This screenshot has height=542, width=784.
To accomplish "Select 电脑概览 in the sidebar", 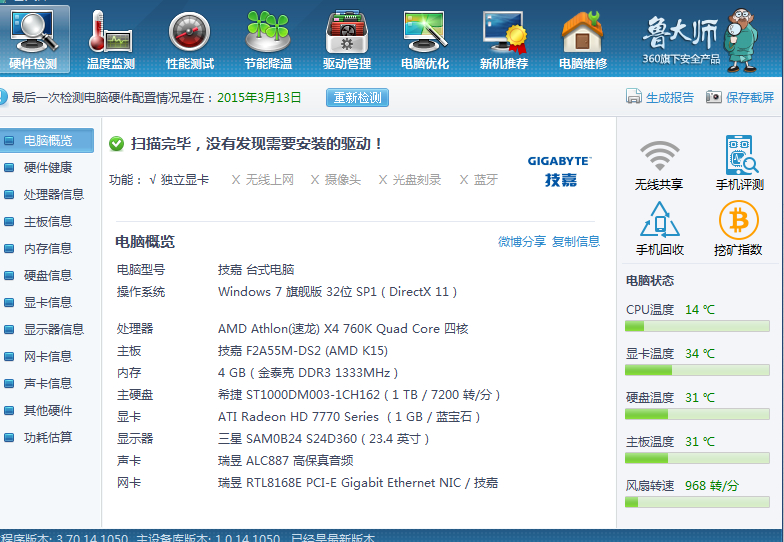I will 47,140.
